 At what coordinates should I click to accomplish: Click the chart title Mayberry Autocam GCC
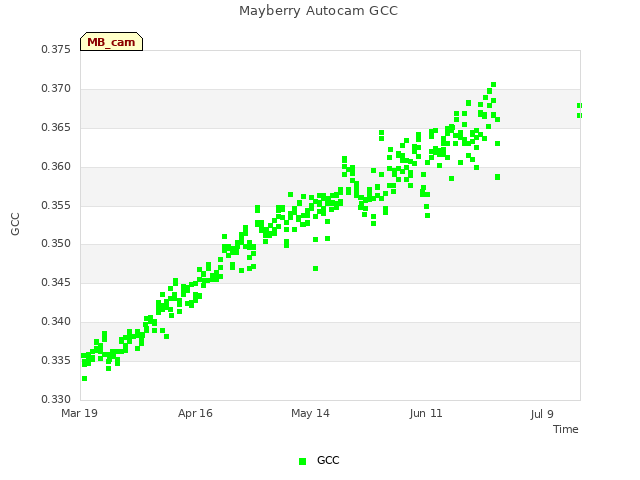318,11
